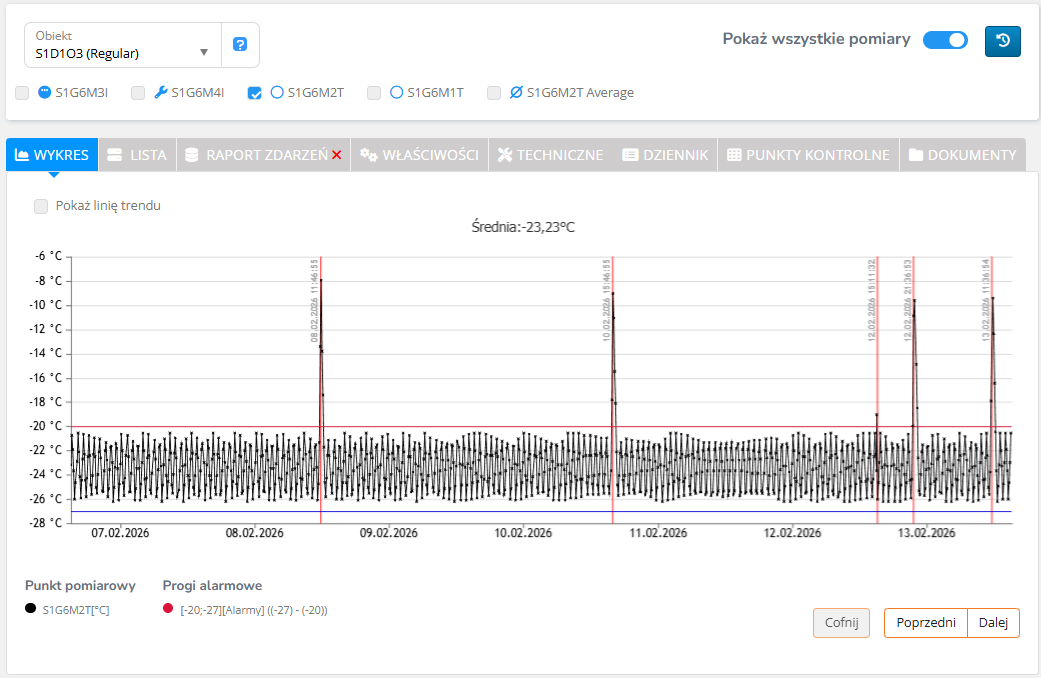Open the Dokumenty tab
Screen dimensions: 1041x678
click(962, 155)
